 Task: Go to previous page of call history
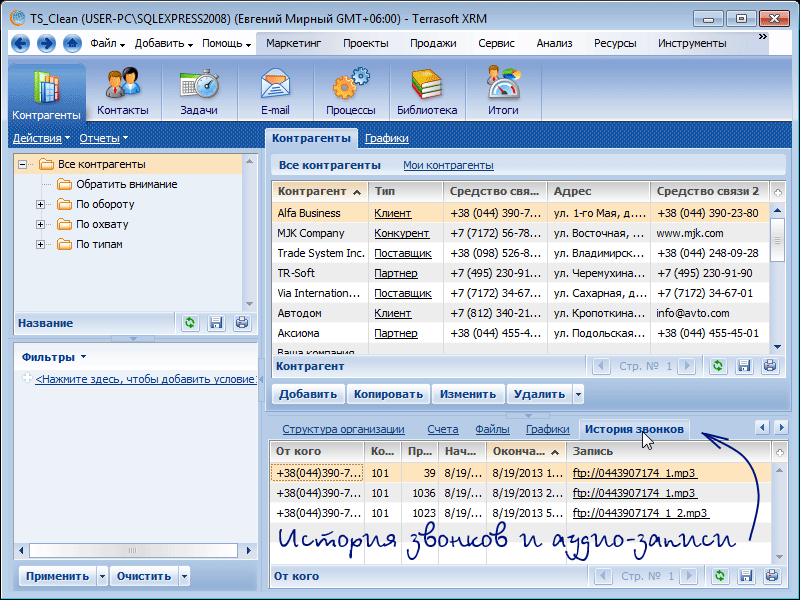tap(603, 576)
